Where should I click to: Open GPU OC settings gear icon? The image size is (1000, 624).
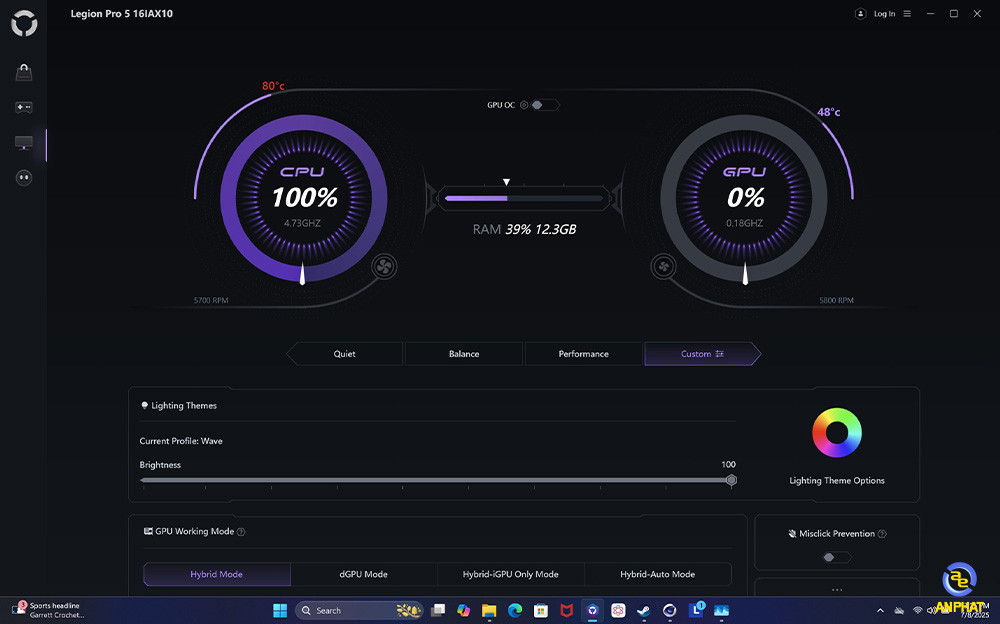point(524,105)
